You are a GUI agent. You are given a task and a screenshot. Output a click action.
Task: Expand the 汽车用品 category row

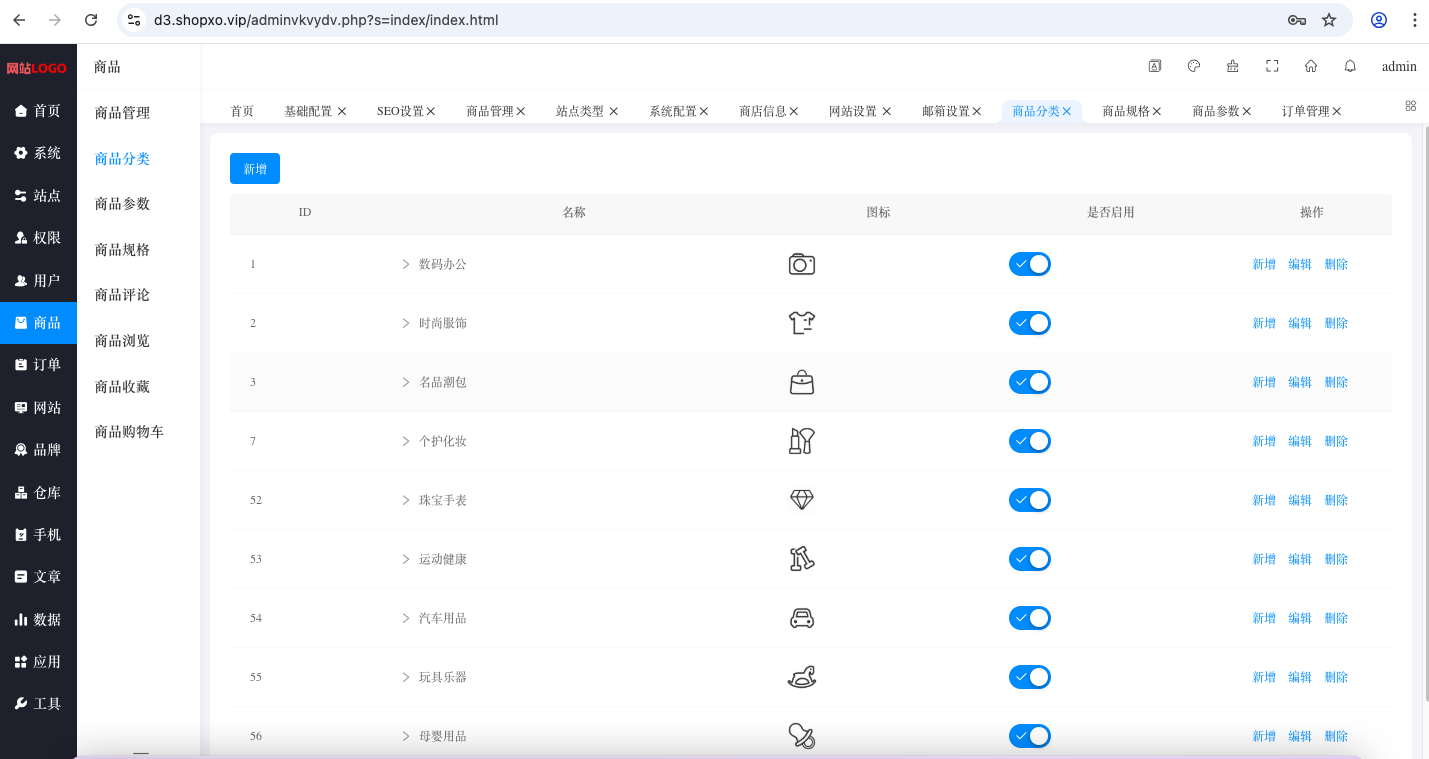click(x=406, y=618)
